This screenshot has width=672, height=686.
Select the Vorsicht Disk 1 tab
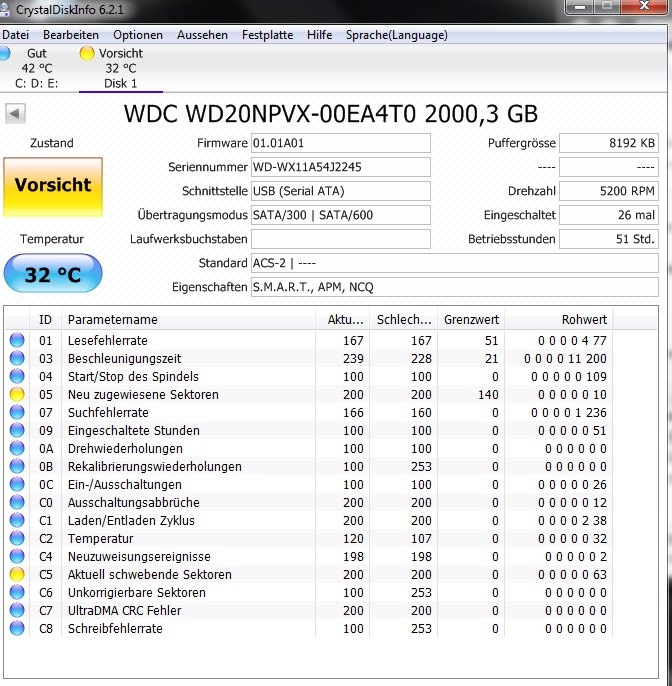(121, 68)
